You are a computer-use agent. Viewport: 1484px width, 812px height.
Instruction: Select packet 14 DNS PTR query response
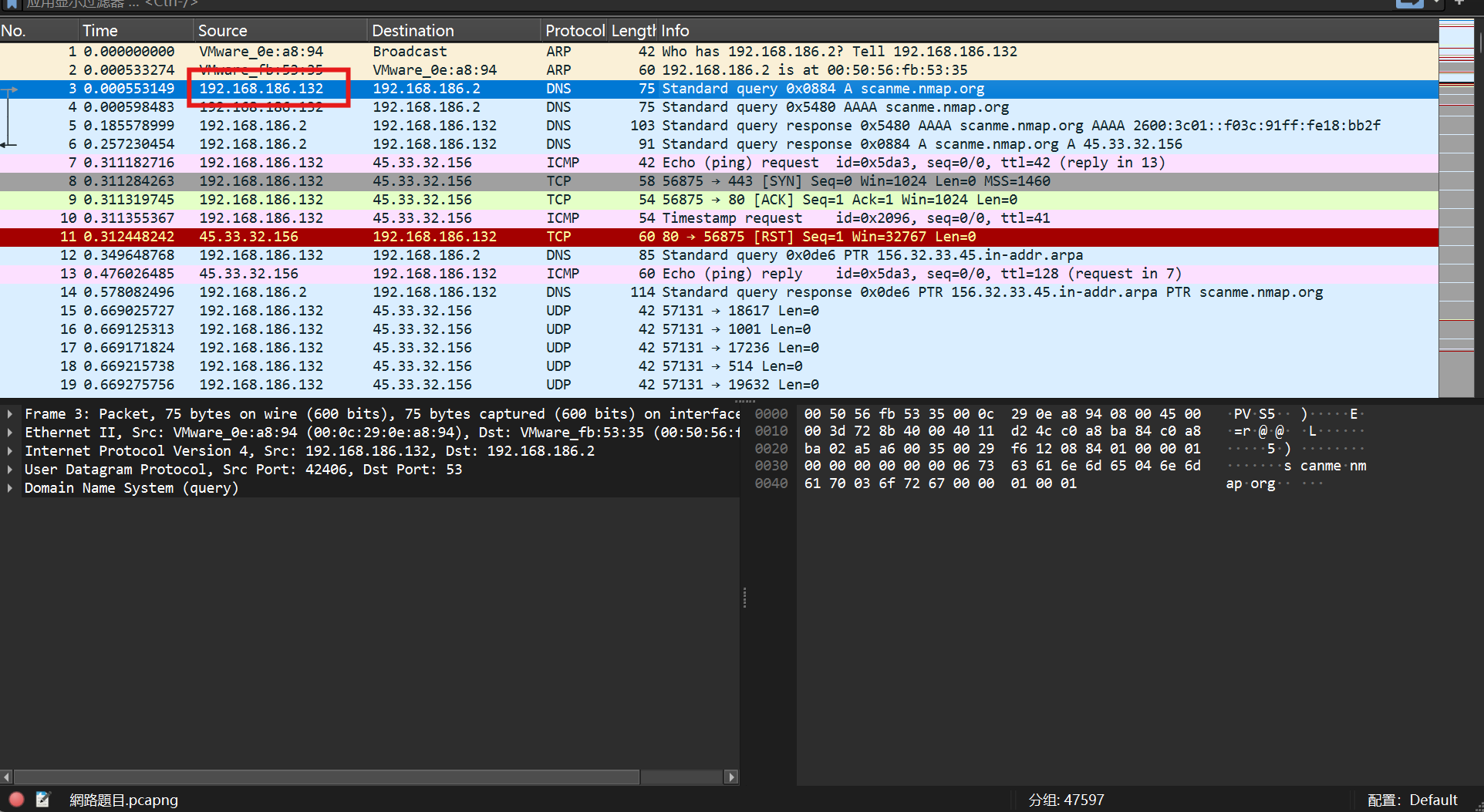point(719,292)
